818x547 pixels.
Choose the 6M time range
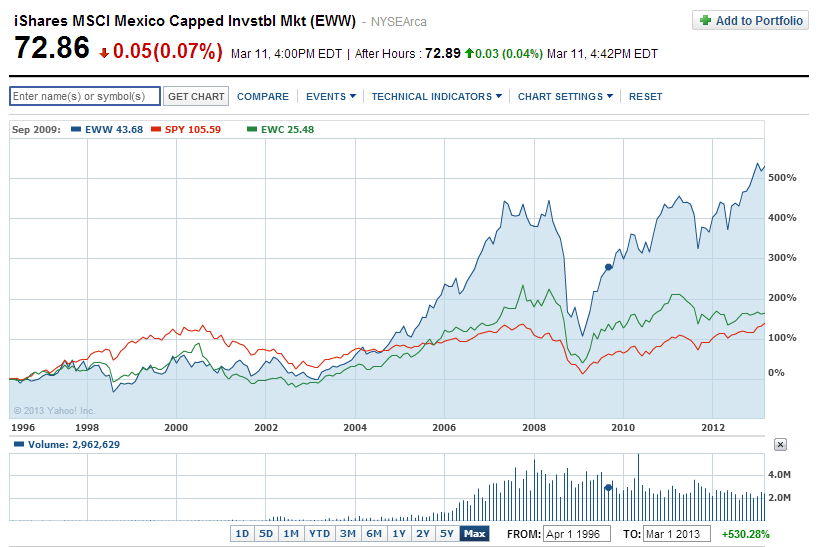coord(374,533)
